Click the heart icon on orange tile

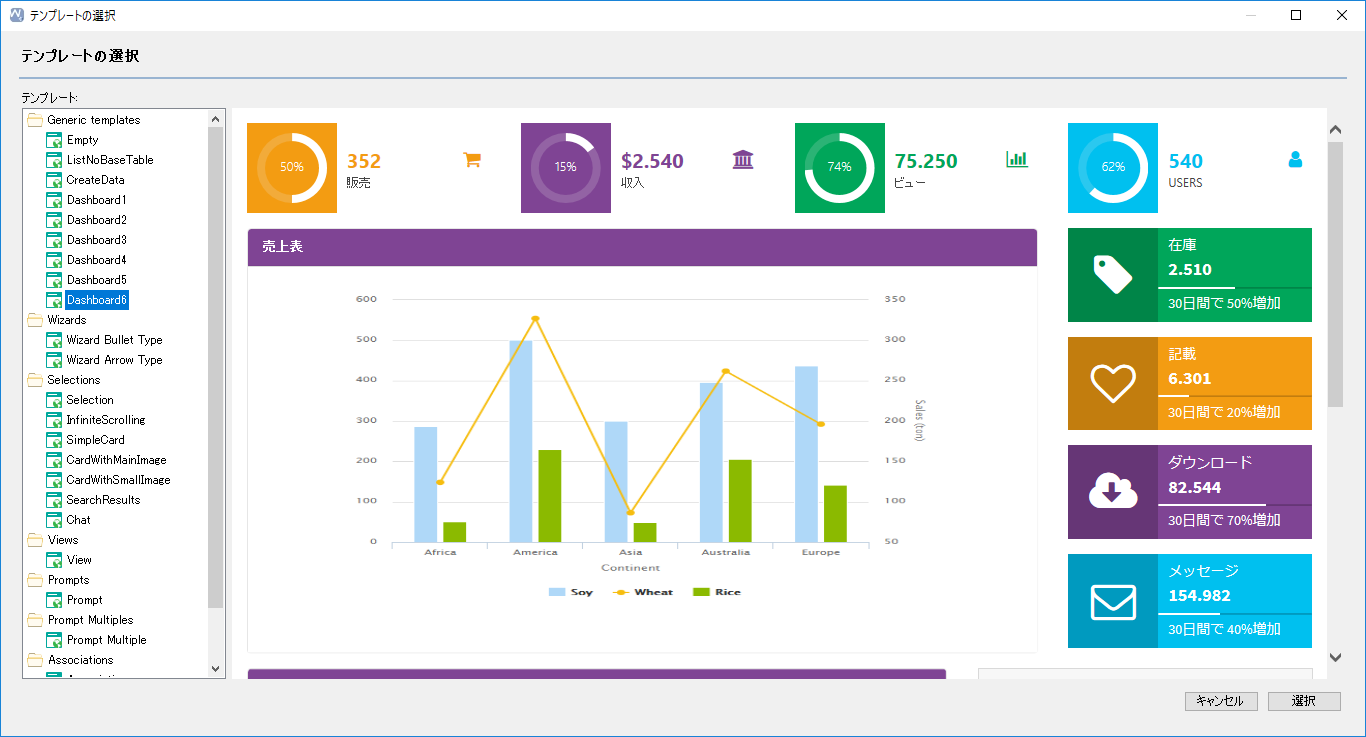tap(1112, 384)
